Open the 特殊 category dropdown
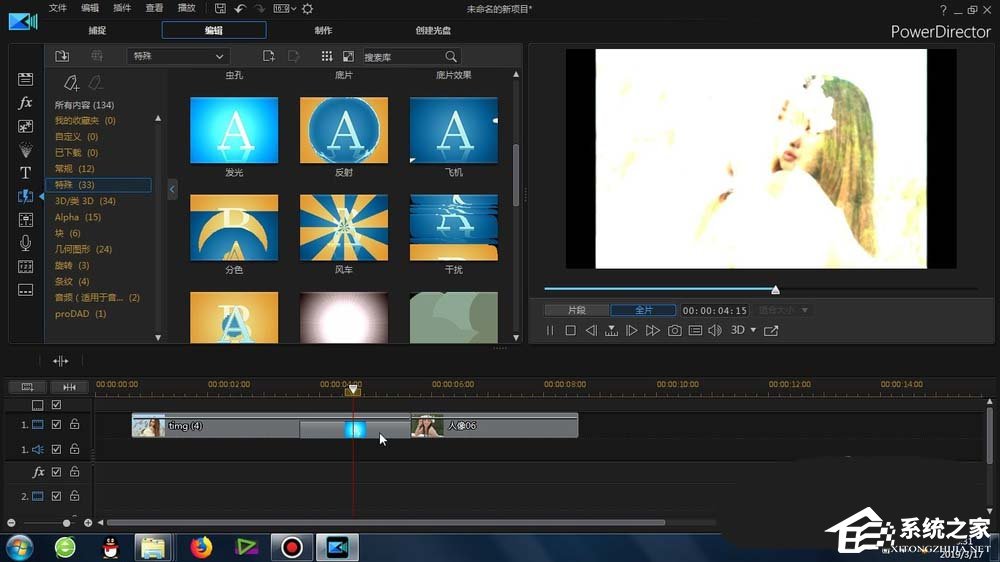The image size is (1000, 562). click(178, 56)
